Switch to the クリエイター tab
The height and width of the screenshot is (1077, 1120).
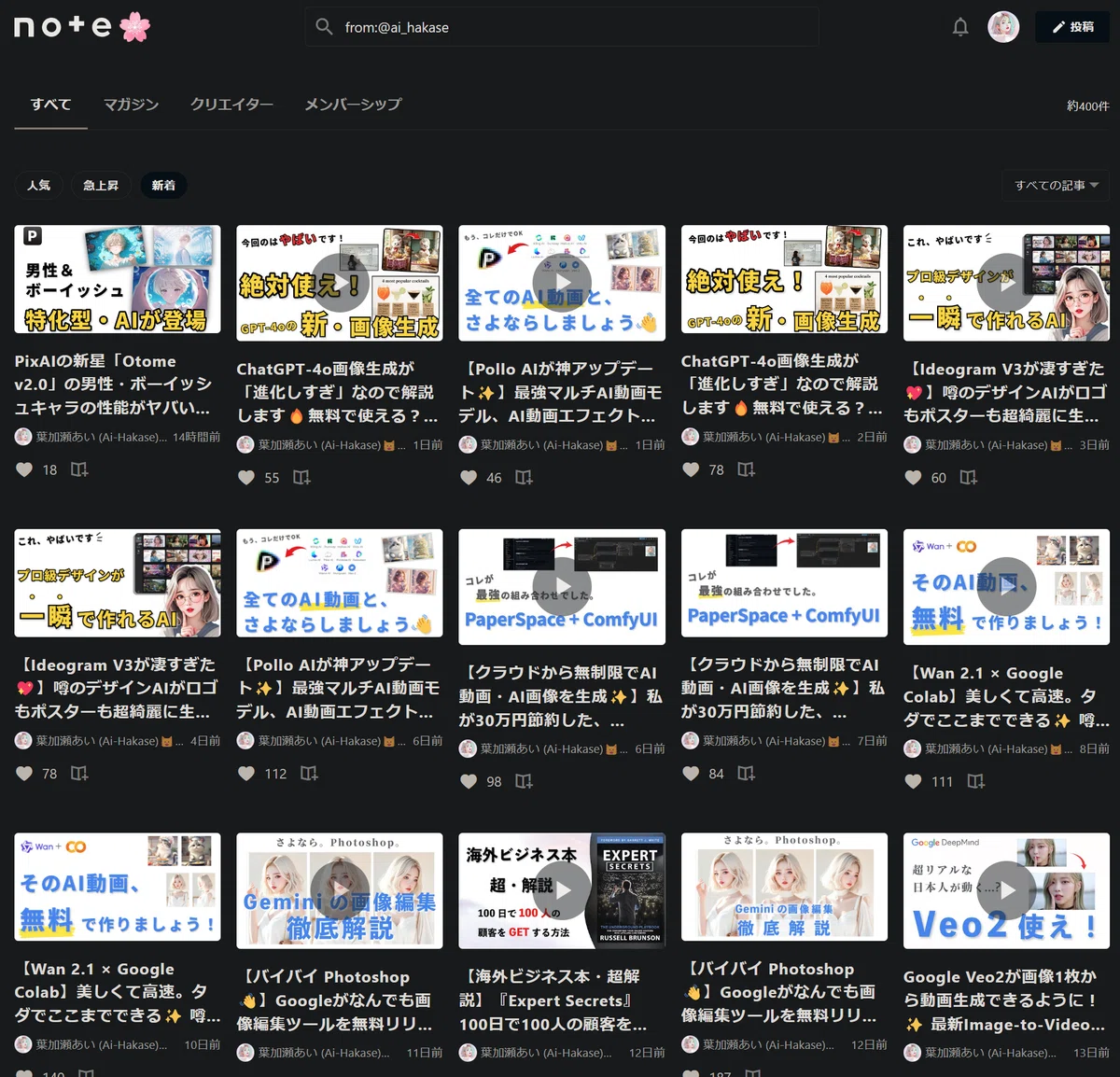click(231, 104)
